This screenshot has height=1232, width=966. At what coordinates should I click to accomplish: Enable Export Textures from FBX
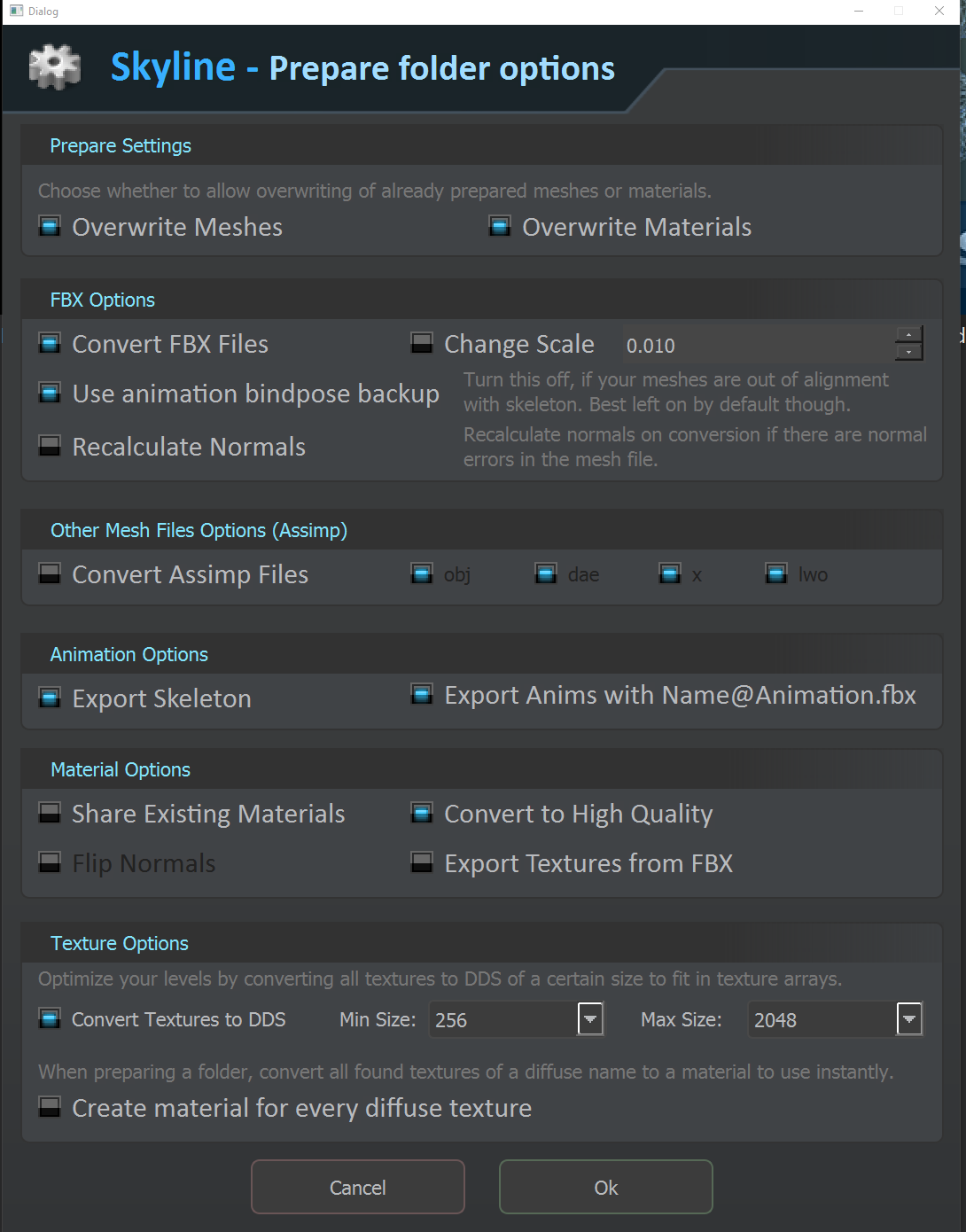coord(422,863)
